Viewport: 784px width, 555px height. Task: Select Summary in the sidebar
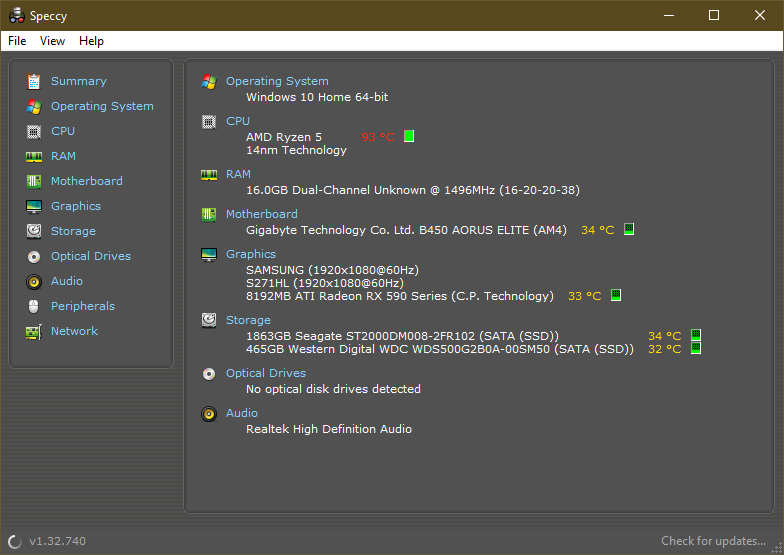[78, 81]
